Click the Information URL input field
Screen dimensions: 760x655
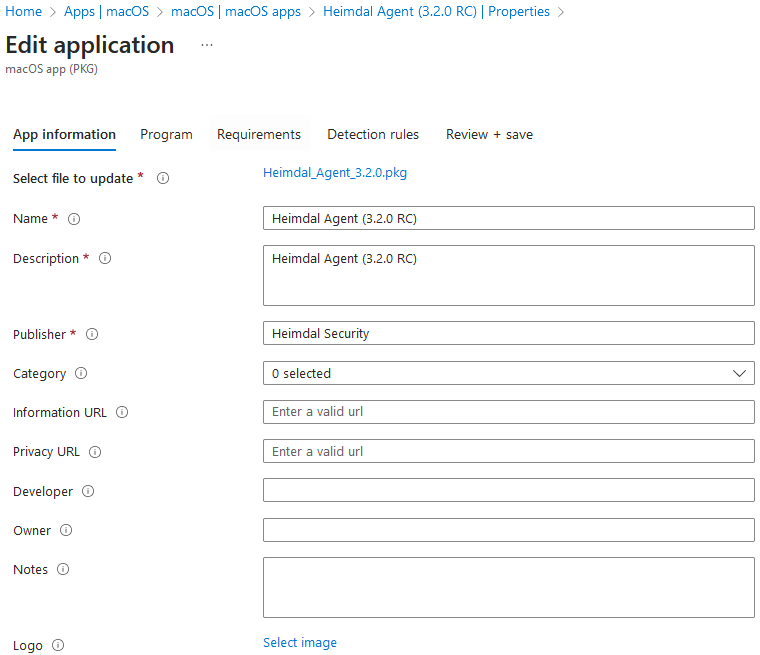[x=508, y=412]
